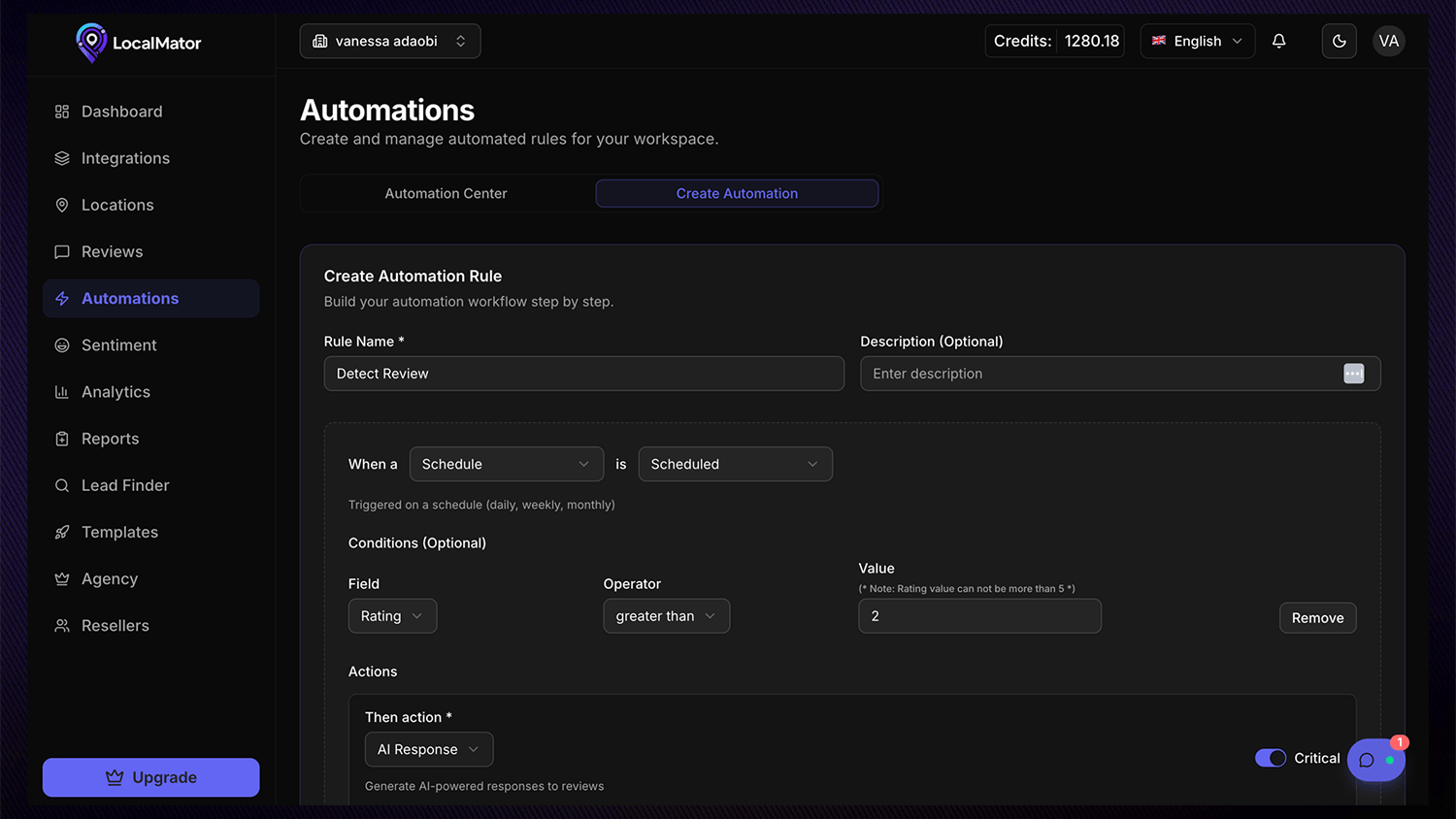Open the English language selector
1456x819 pixels.
click(x=1197, y=41)
